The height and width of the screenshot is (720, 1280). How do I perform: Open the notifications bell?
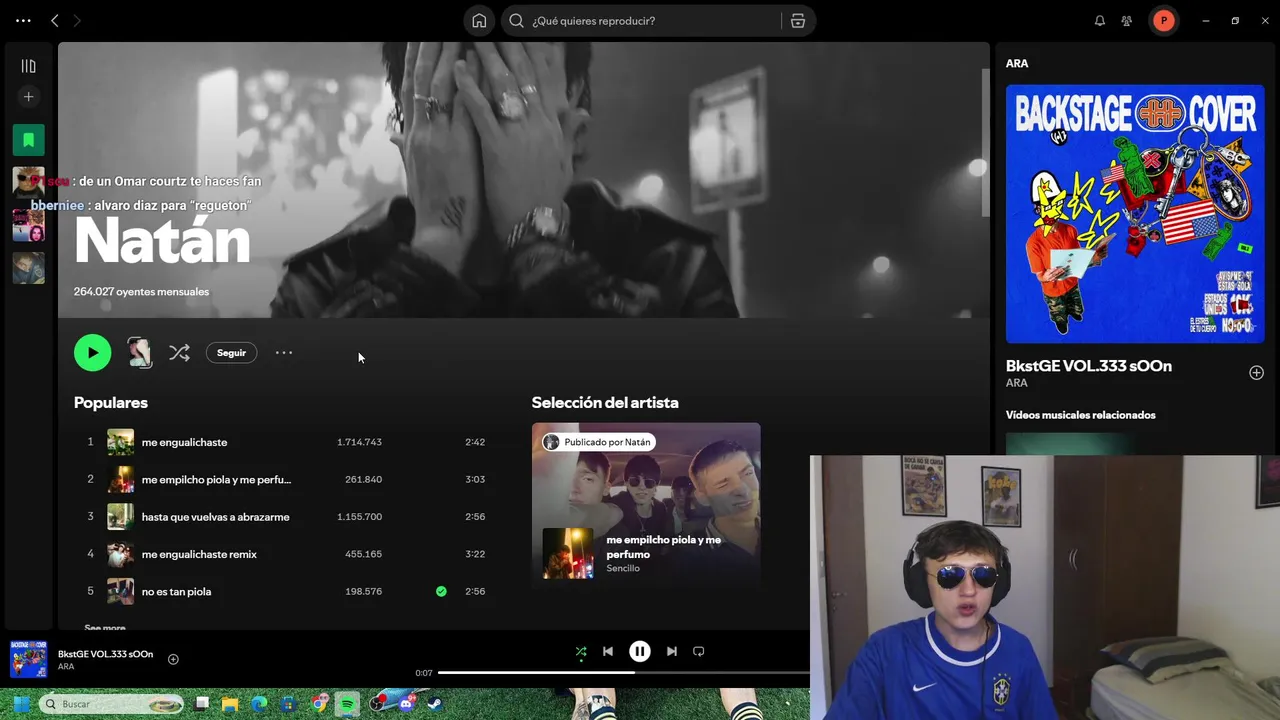coord(1100,21)
